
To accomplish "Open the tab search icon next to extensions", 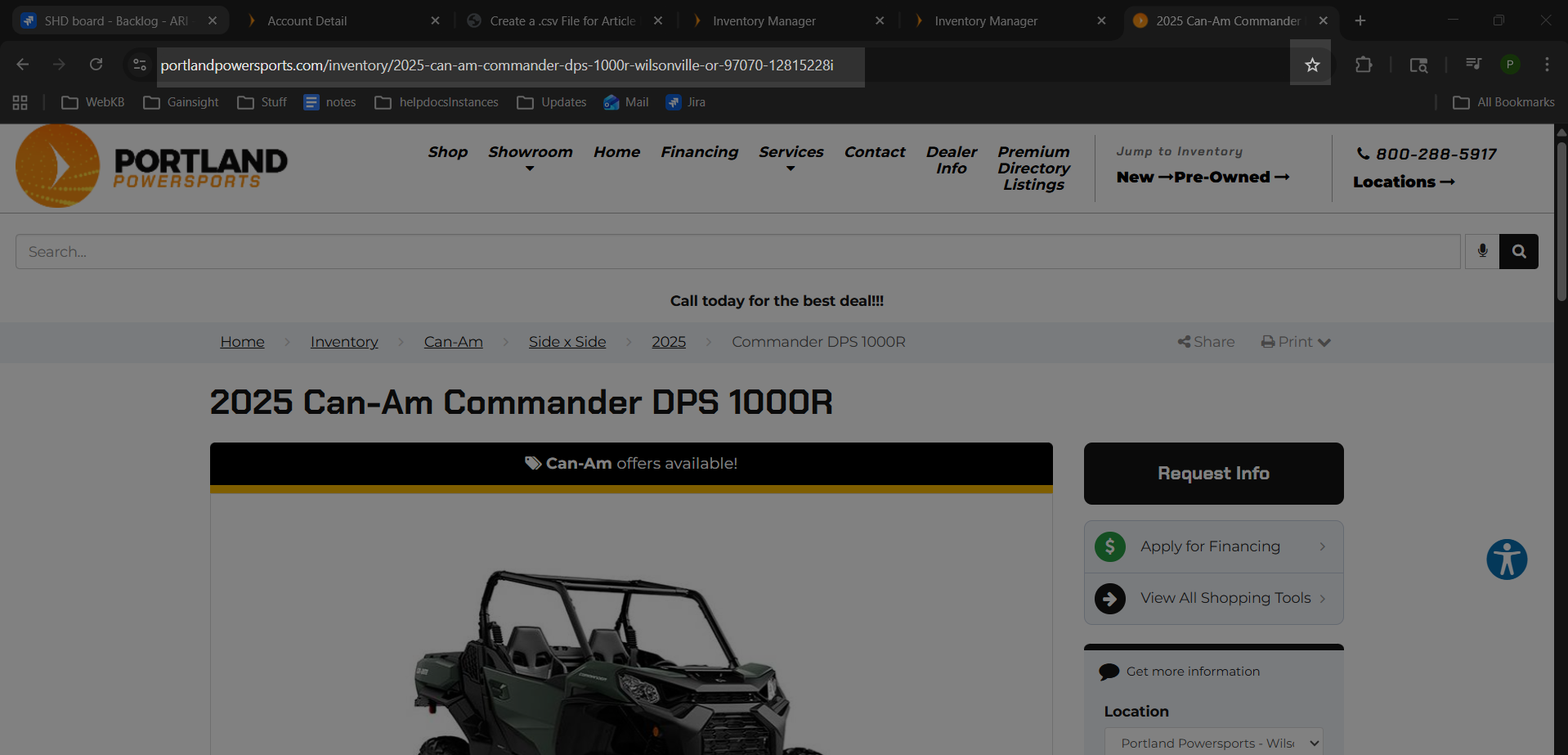I will coord(1418,65).
